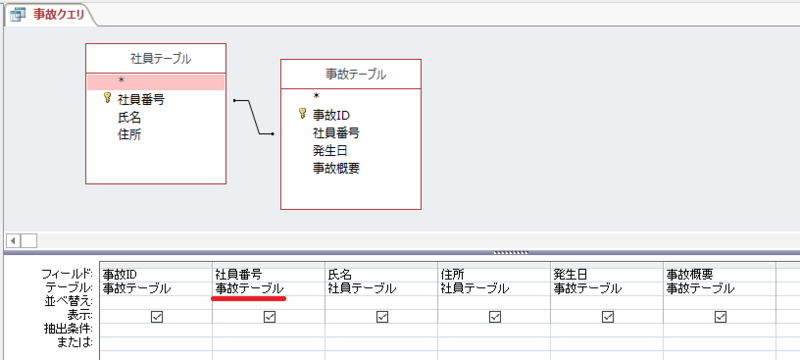Screen dimensions: 800x360
Task: Click the 抽出条件 cell for 氏名 column
Action: 382,330
